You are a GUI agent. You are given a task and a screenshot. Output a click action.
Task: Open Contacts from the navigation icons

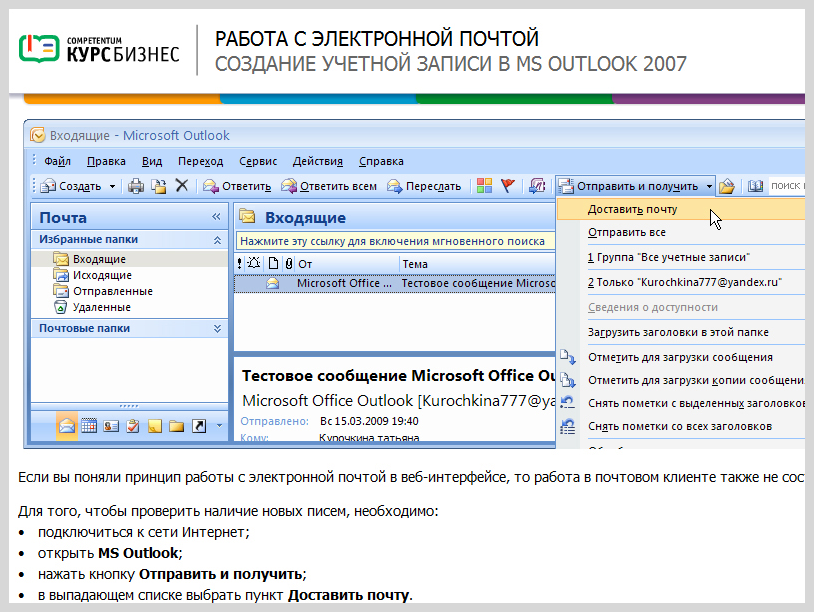pyautogui.click(x=111, y=426)
